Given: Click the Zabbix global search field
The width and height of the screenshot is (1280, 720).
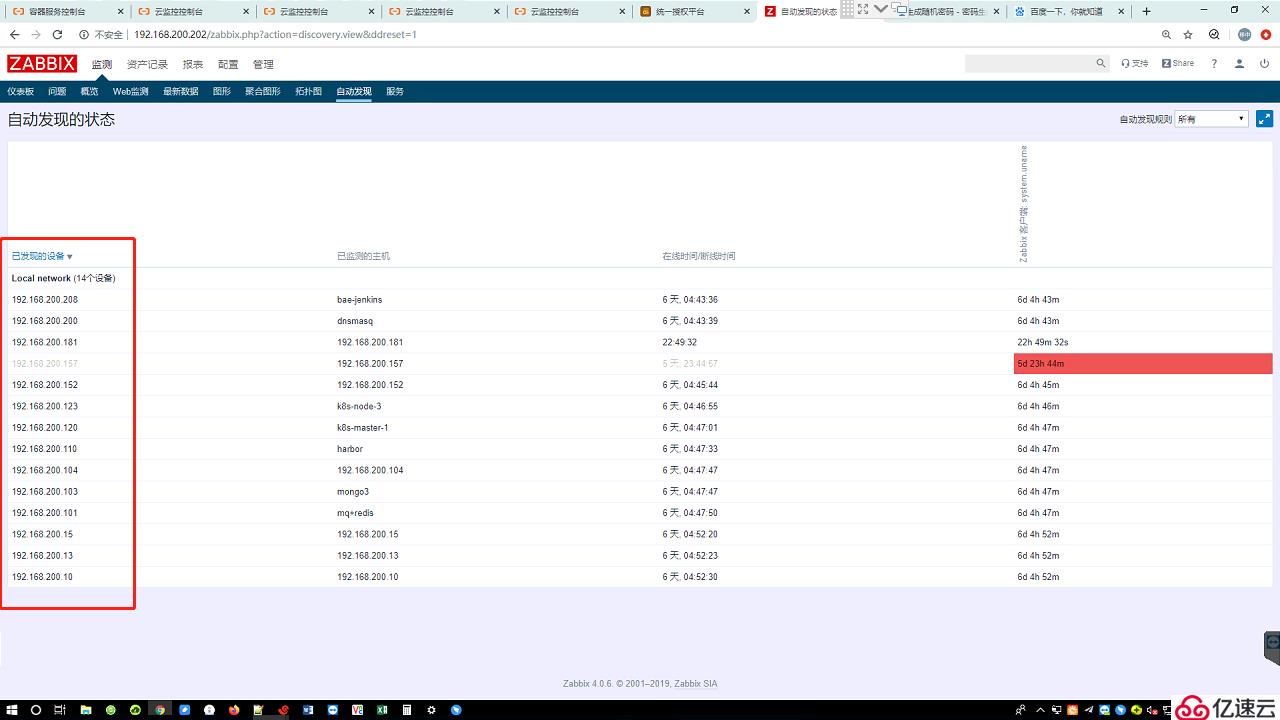Looking at the screenshot, I should tap(1030, 63).
